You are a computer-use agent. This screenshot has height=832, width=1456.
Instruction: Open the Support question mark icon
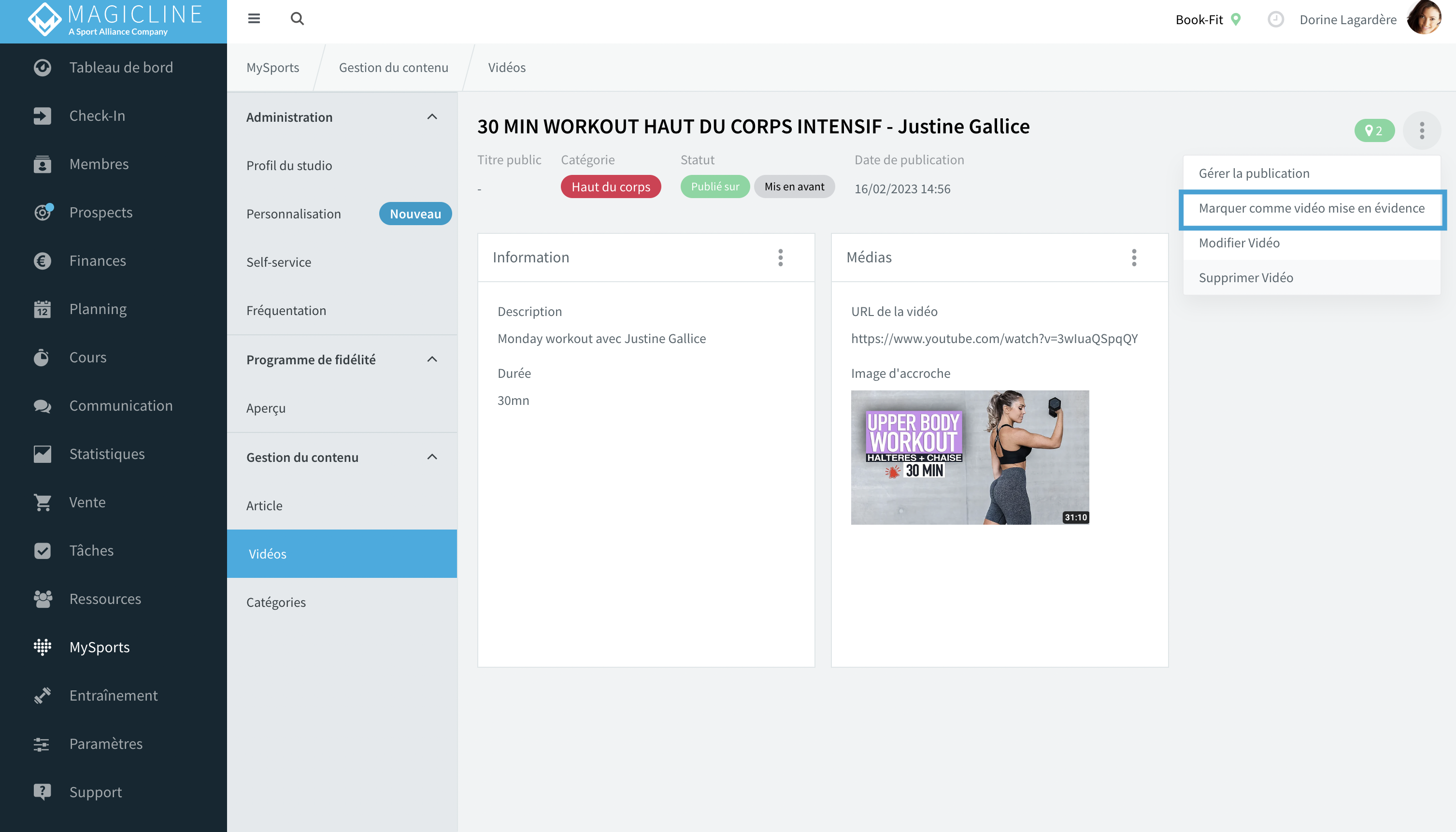tap(42, 792)
